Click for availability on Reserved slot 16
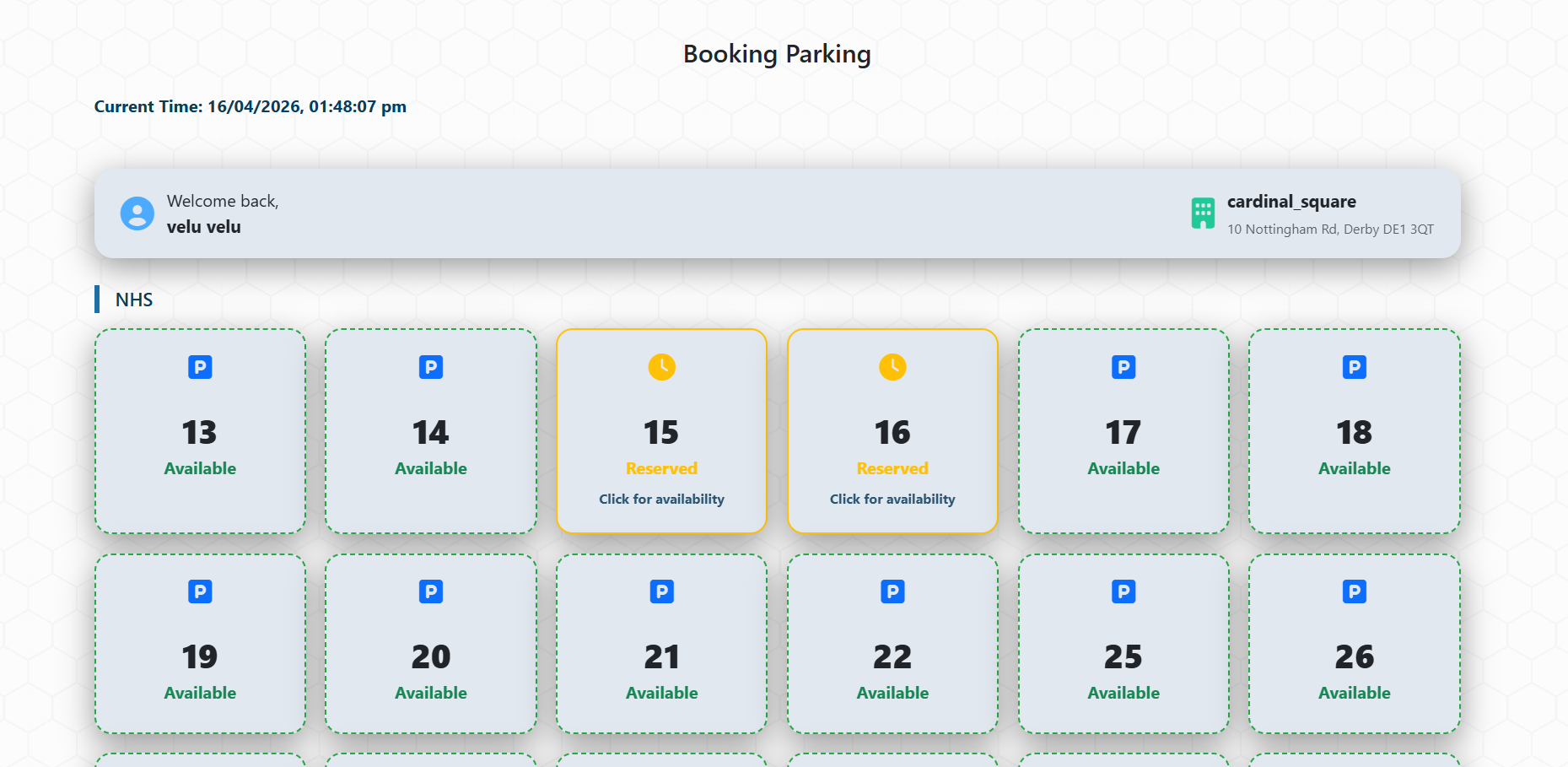The image size is (1568, 767). 892,499
